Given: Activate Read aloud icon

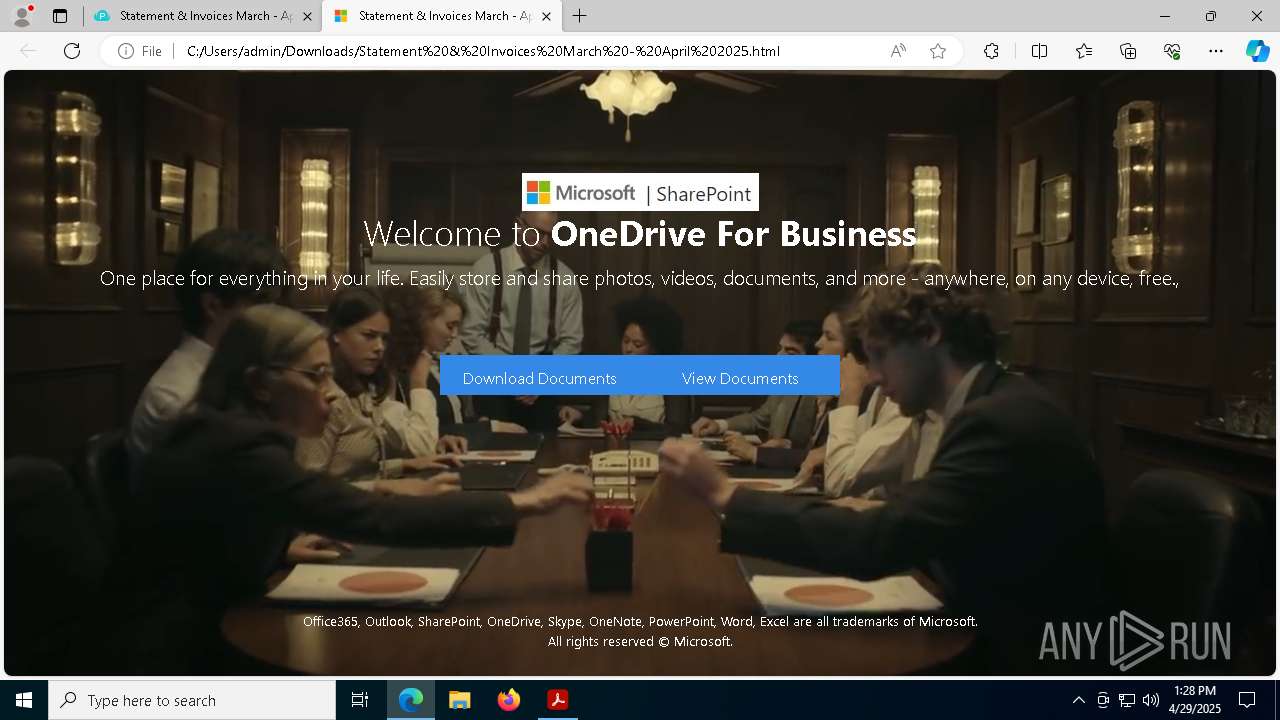Looking at the screenshot, I should (x=898, y=51).
